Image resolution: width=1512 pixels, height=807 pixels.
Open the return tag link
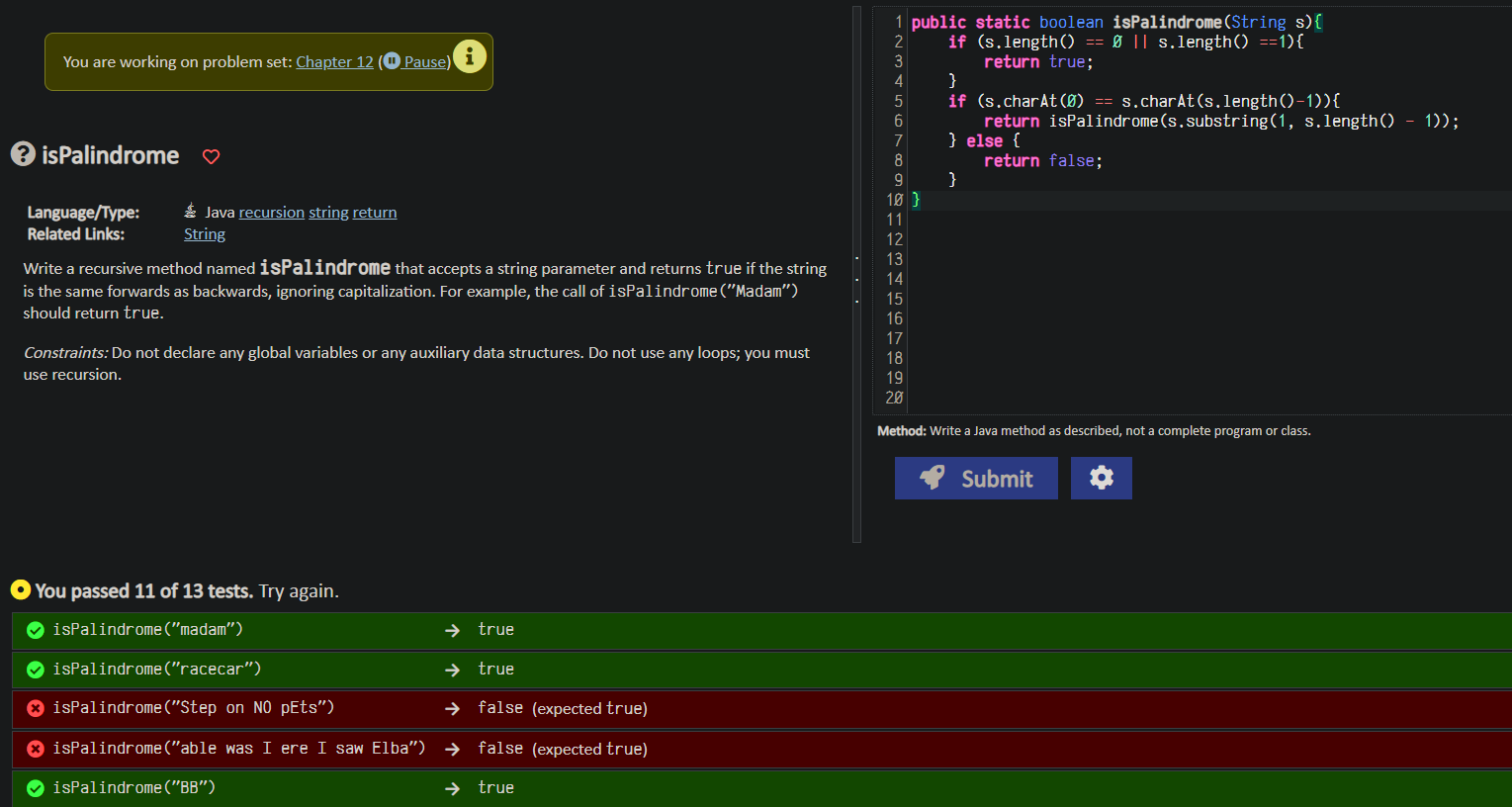pos(374,212)
